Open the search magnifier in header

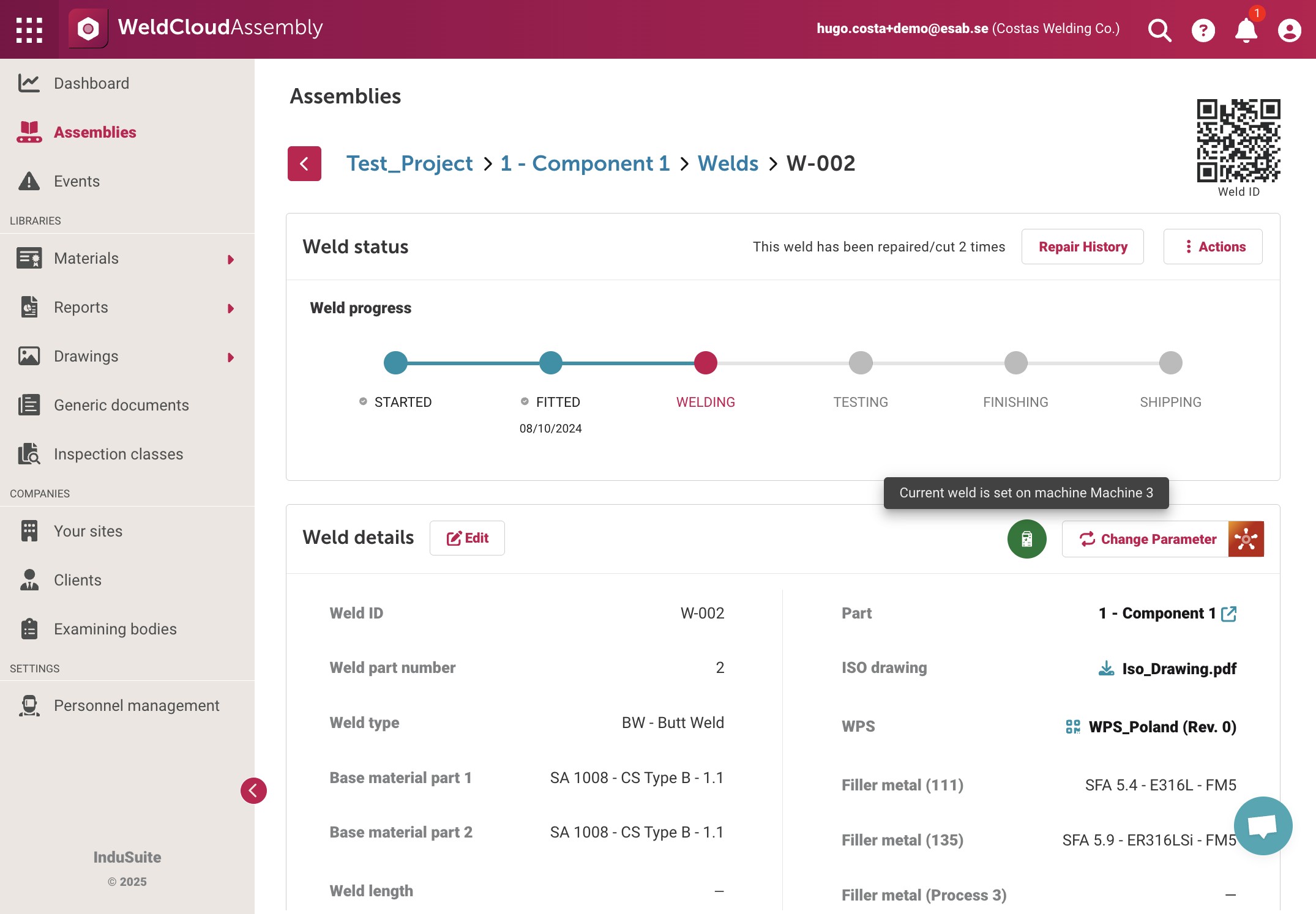1159,29
